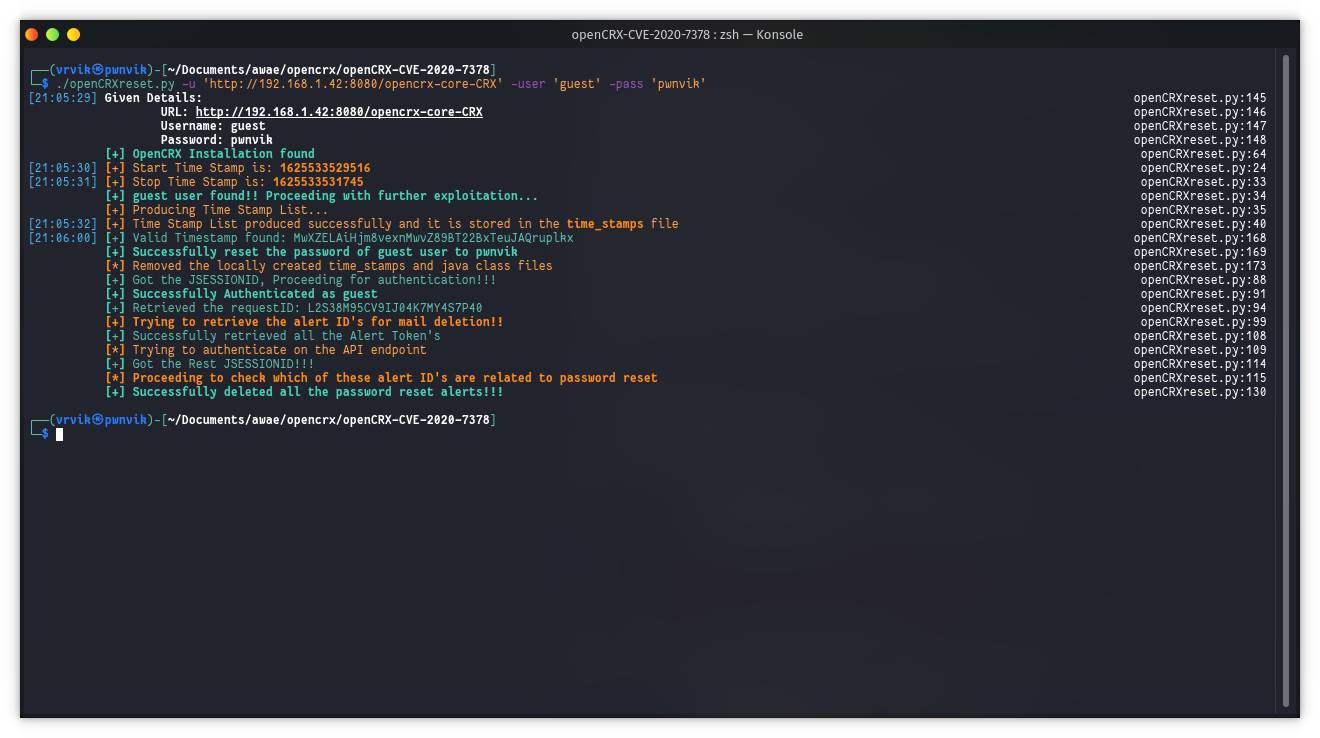Click 'Successfully retrieved all the Alert Token's' line
The width and height of the screenshot is (1320, 738).
click(273, 336)
